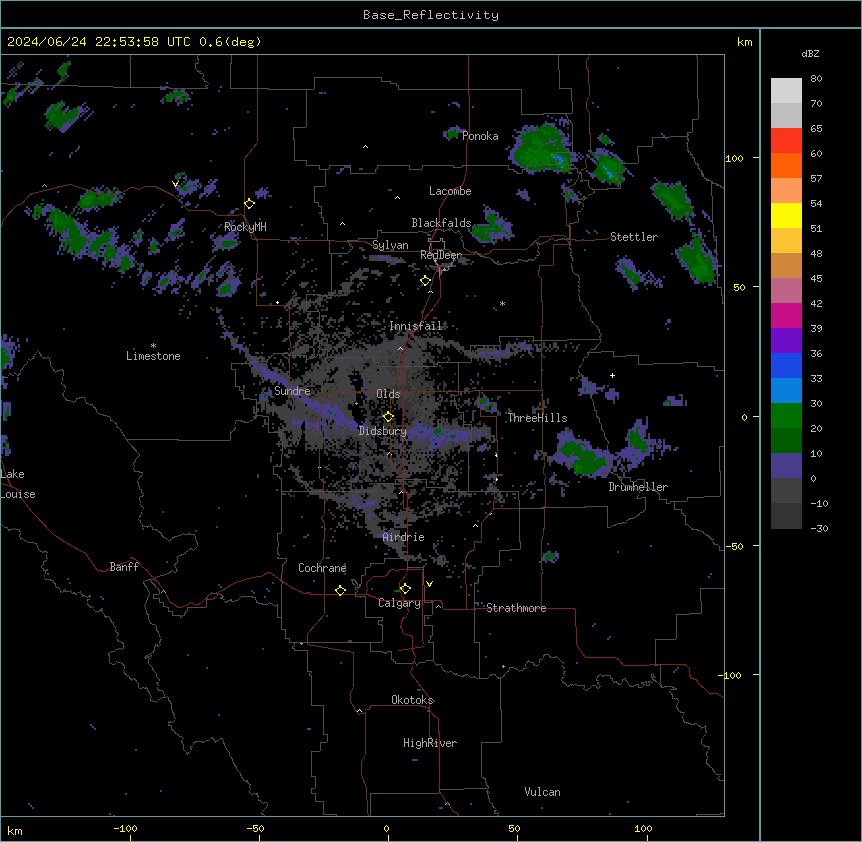Click the ThreeHills city label

click(x=537, y=418)
